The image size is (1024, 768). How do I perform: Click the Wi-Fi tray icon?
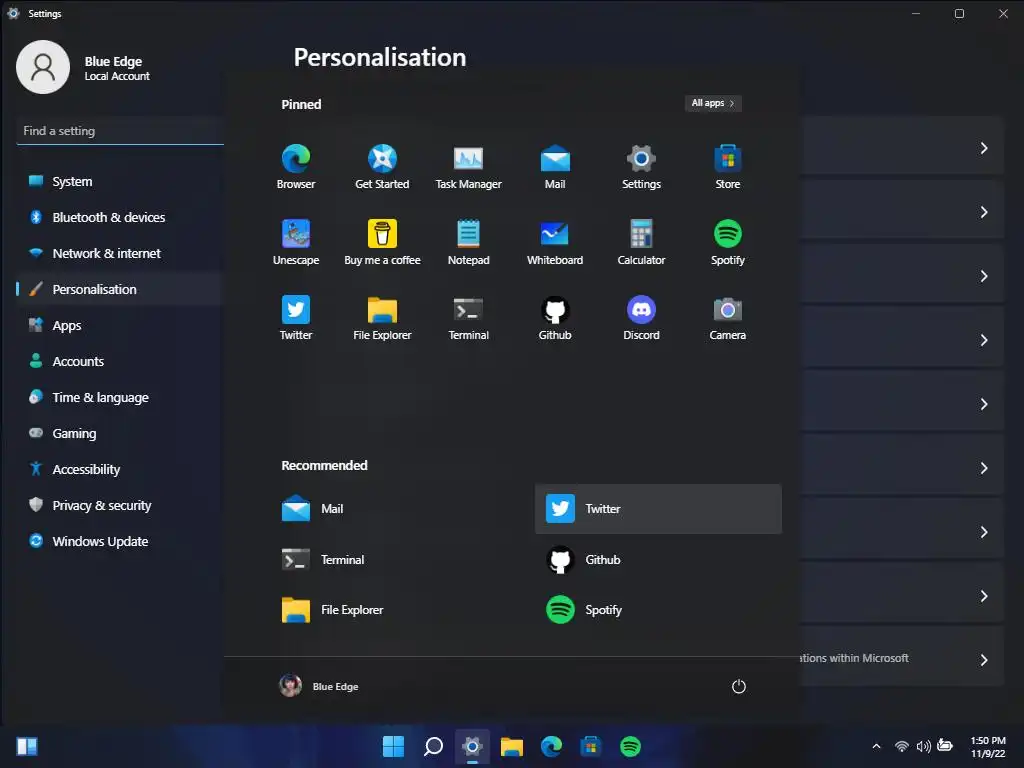(x=902, y=746)
